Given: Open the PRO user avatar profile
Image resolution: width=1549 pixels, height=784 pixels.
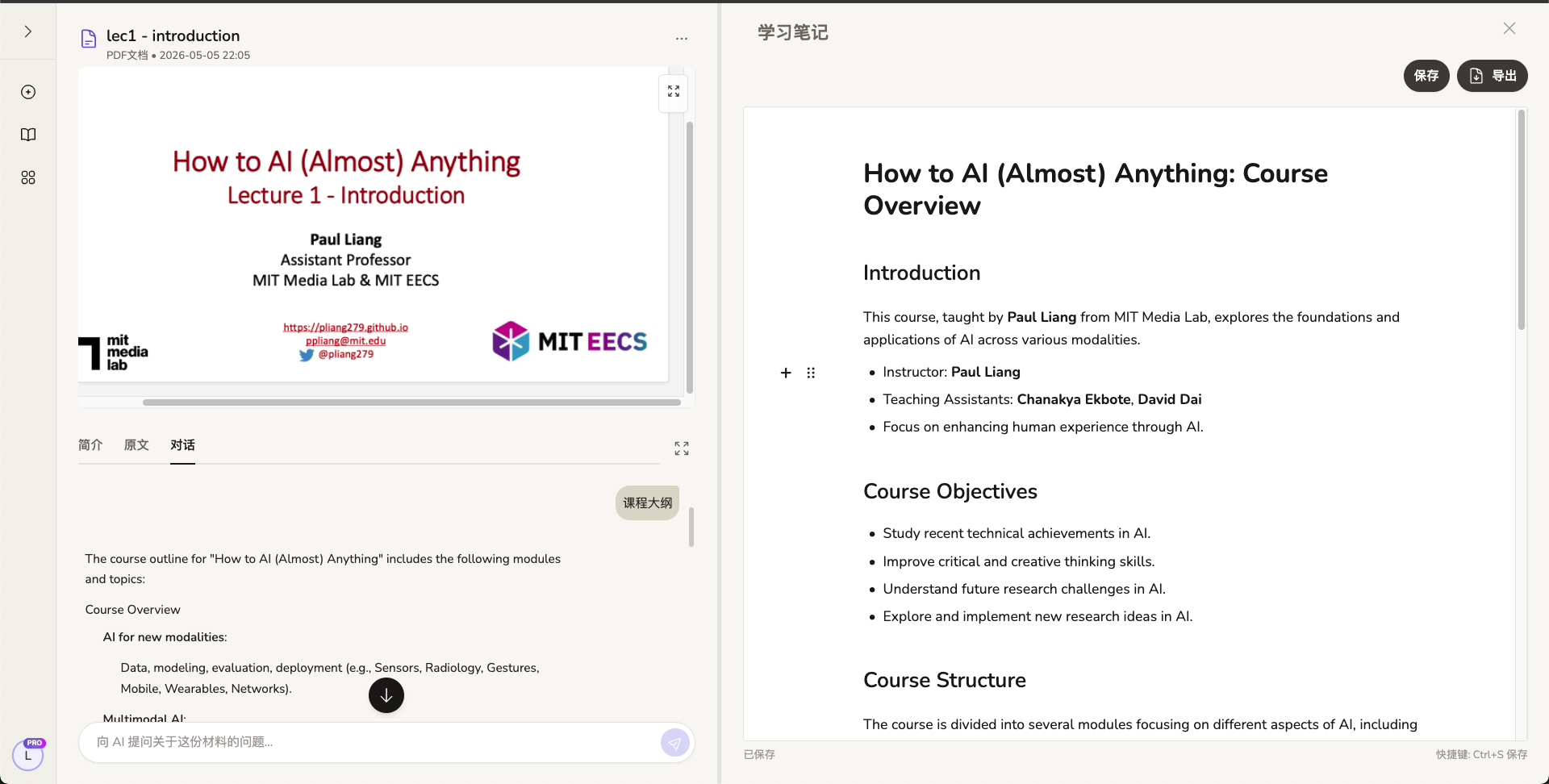Looking at the screenshot, I should [28, 755].
